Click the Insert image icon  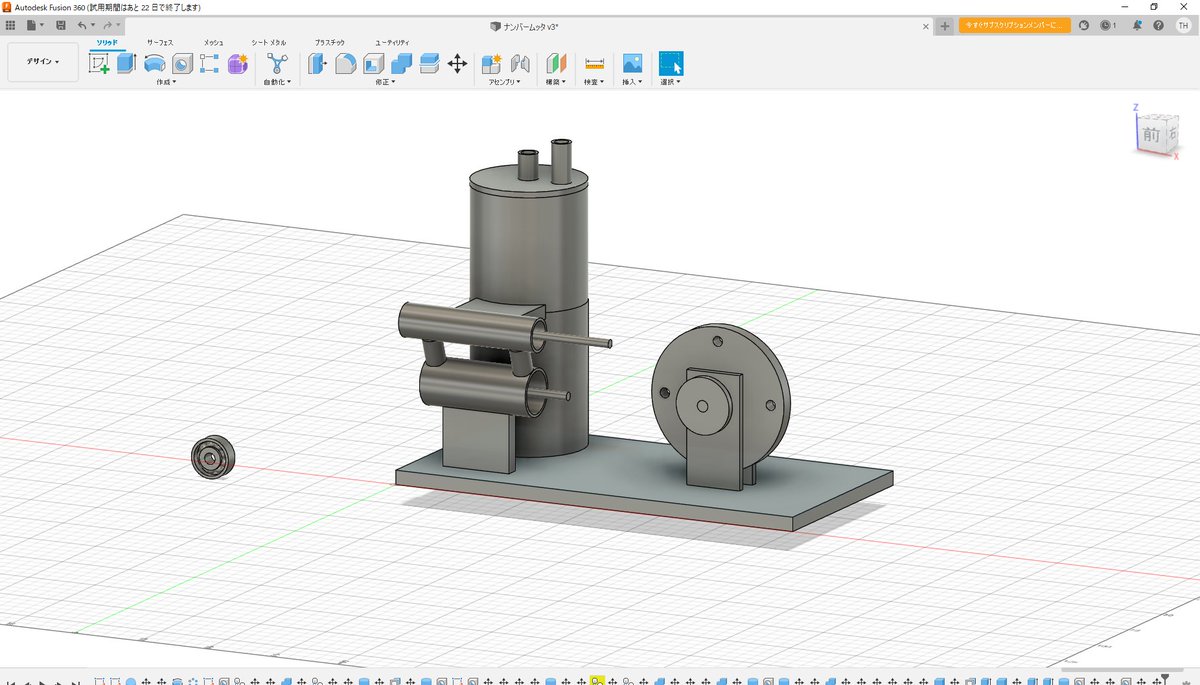click(x=632, y=64)
